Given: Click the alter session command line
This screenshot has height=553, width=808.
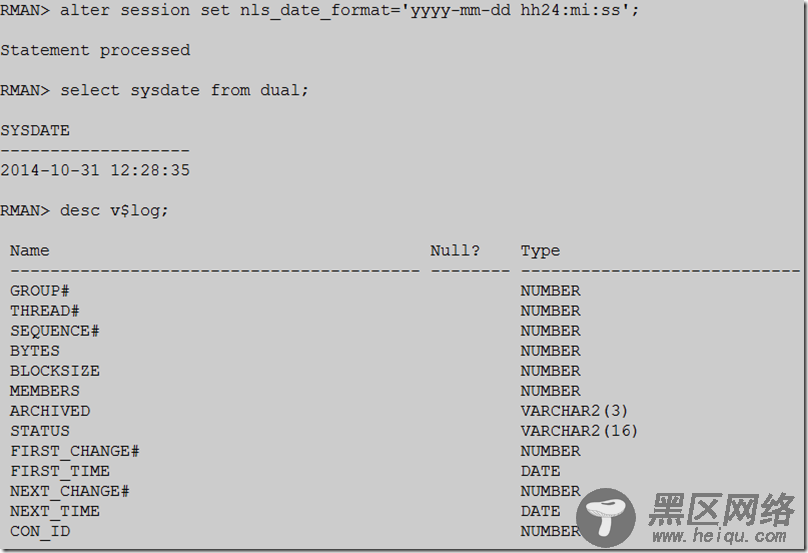Looking at the screenshot, I should point(319,10).
